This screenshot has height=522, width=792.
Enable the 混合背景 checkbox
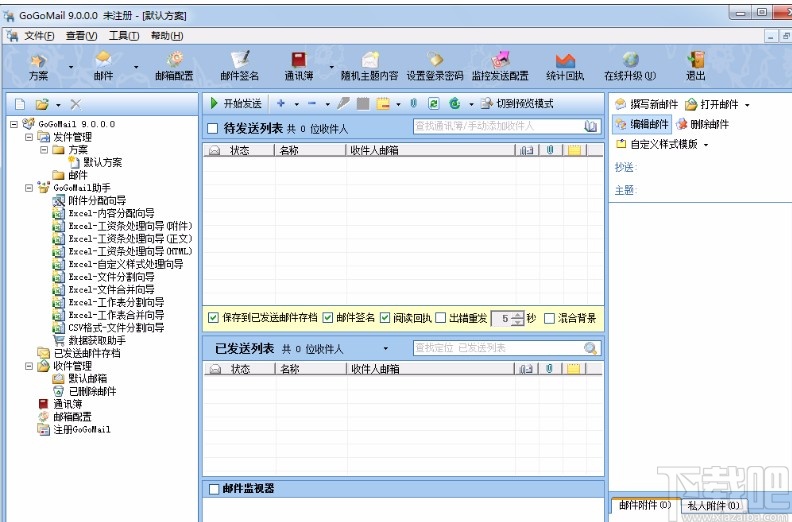[x=549, y=318]
